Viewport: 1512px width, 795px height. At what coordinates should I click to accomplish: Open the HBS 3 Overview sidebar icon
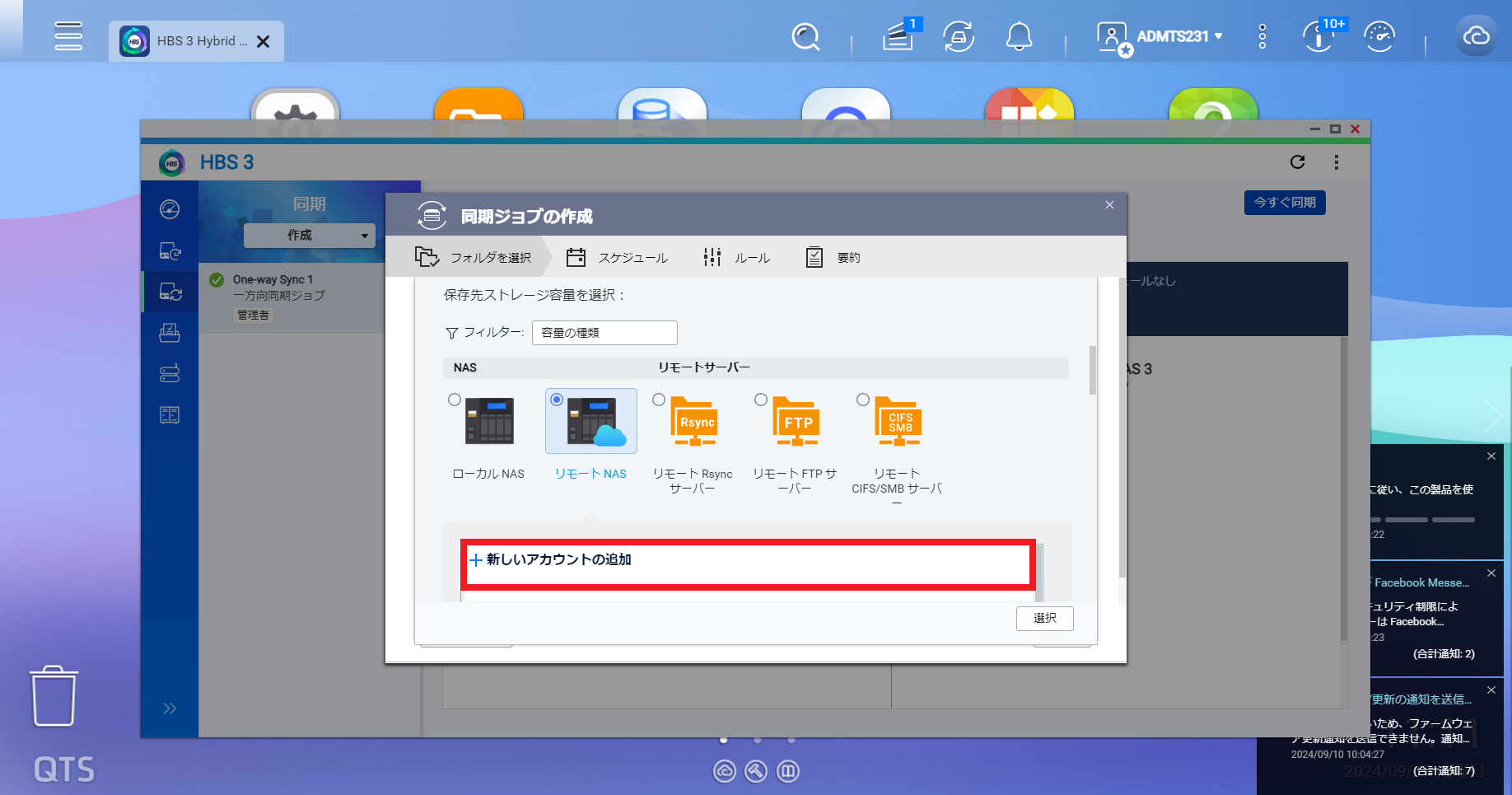pos(170,209)
